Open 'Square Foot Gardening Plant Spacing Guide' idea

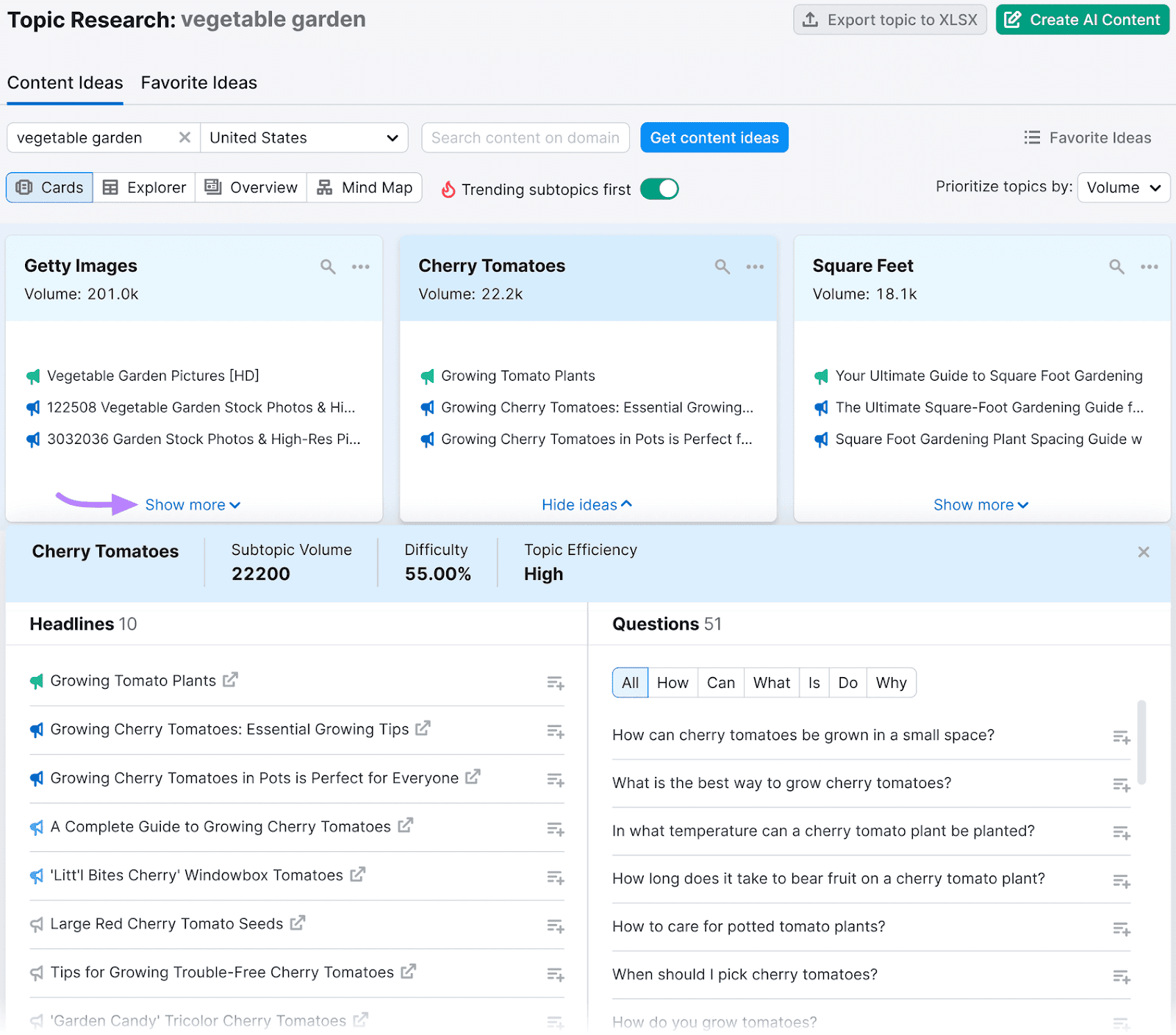989,439
